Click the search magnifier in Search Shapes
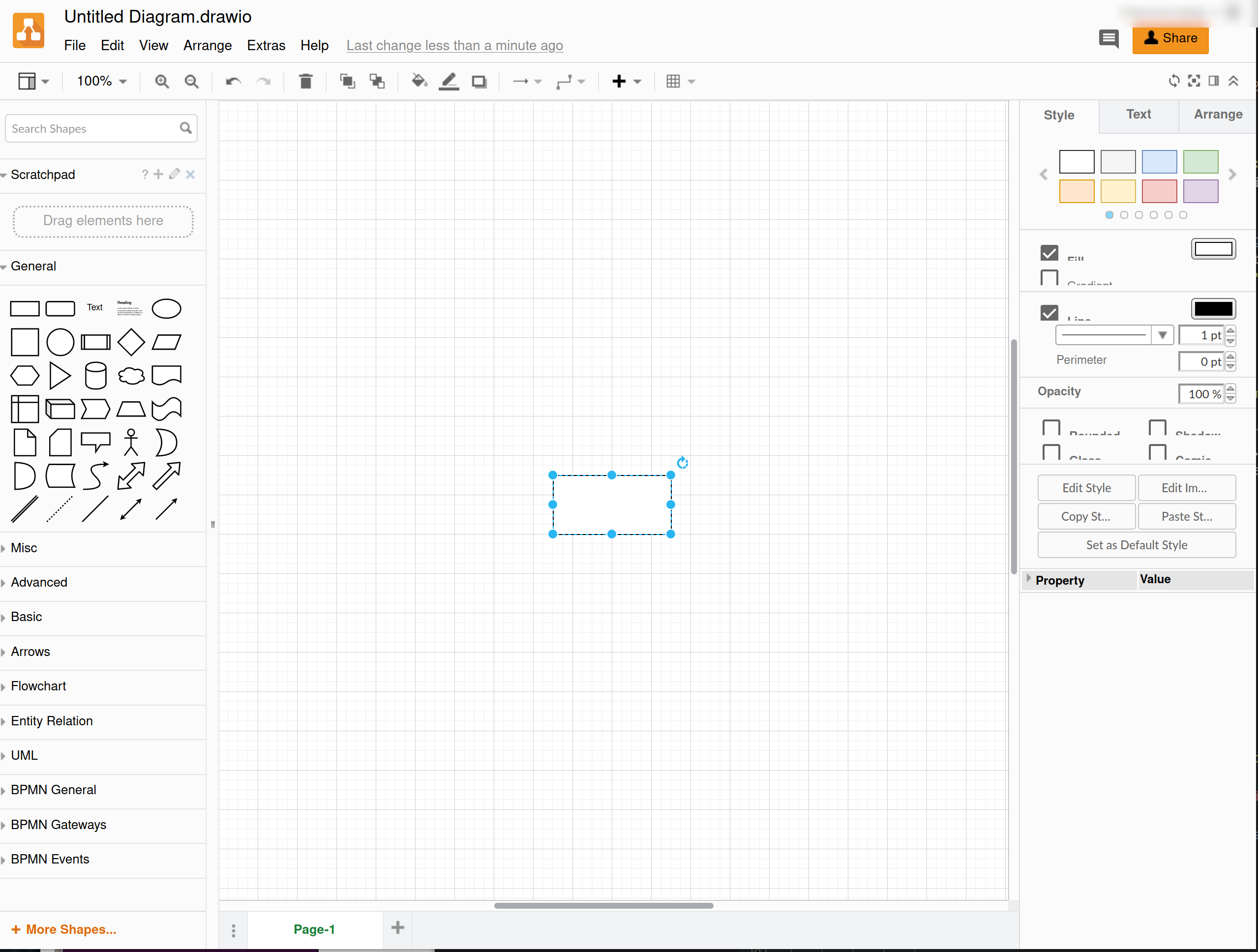The width and height of the screenshot is (1258, 952). 185,128
